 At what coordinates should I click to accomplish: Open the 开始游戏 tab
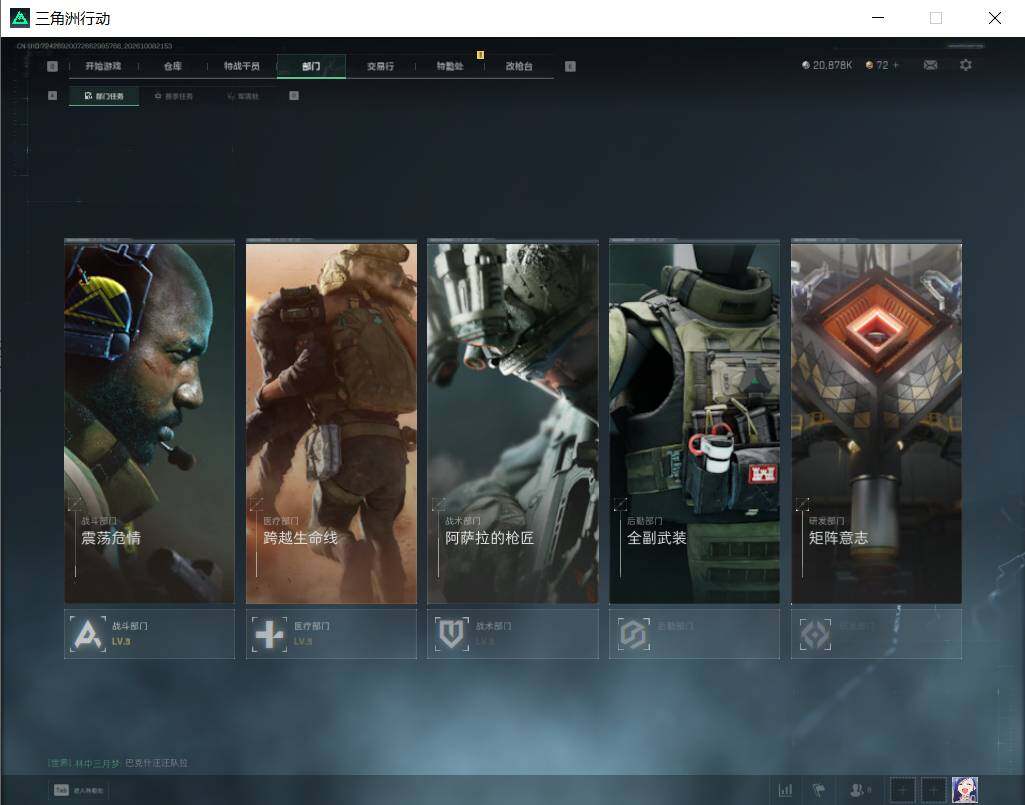[x=103, y=66]
